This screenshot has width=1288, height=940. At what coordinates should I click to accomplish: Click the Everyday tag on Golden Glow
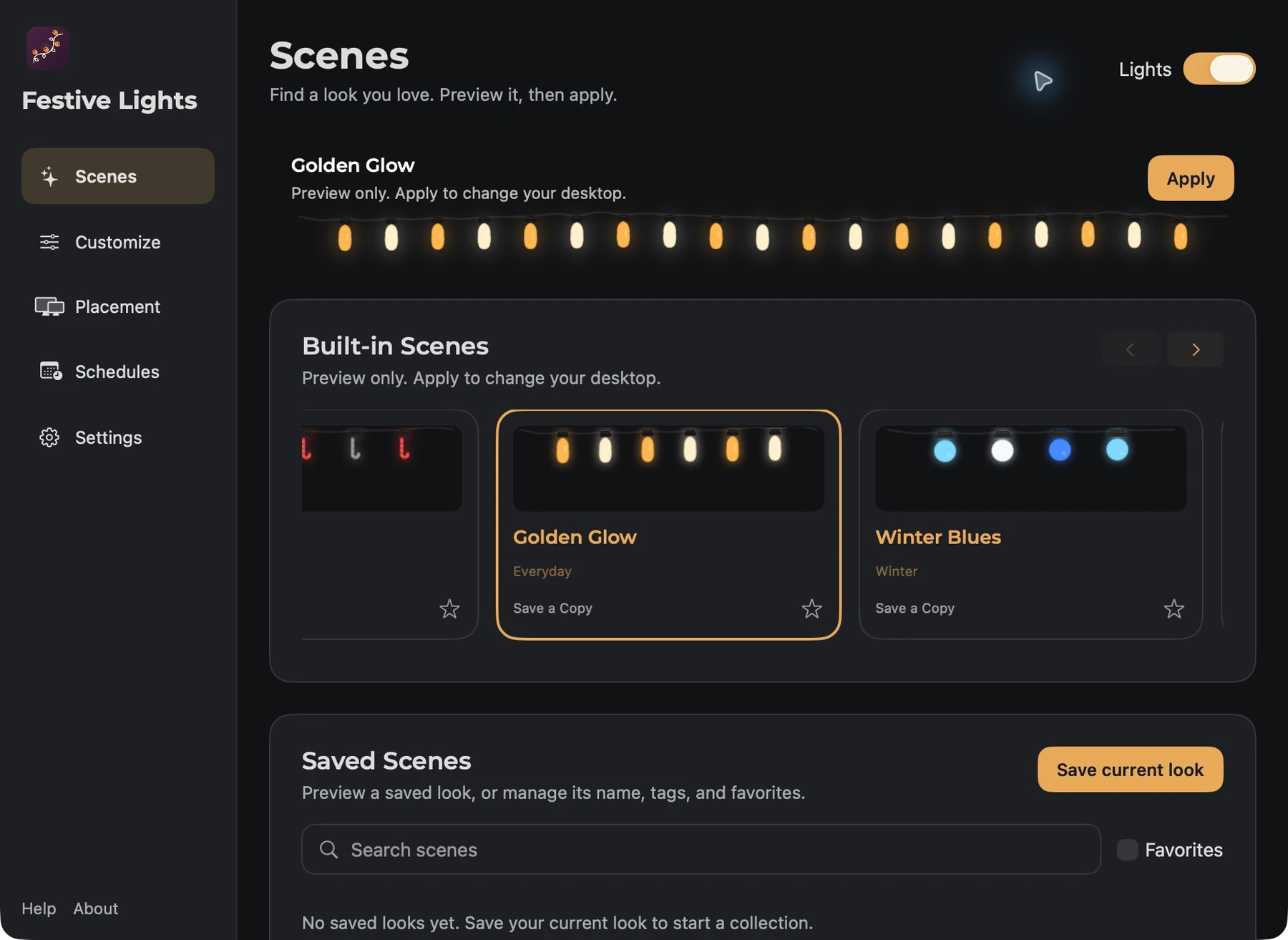[542, 571]
